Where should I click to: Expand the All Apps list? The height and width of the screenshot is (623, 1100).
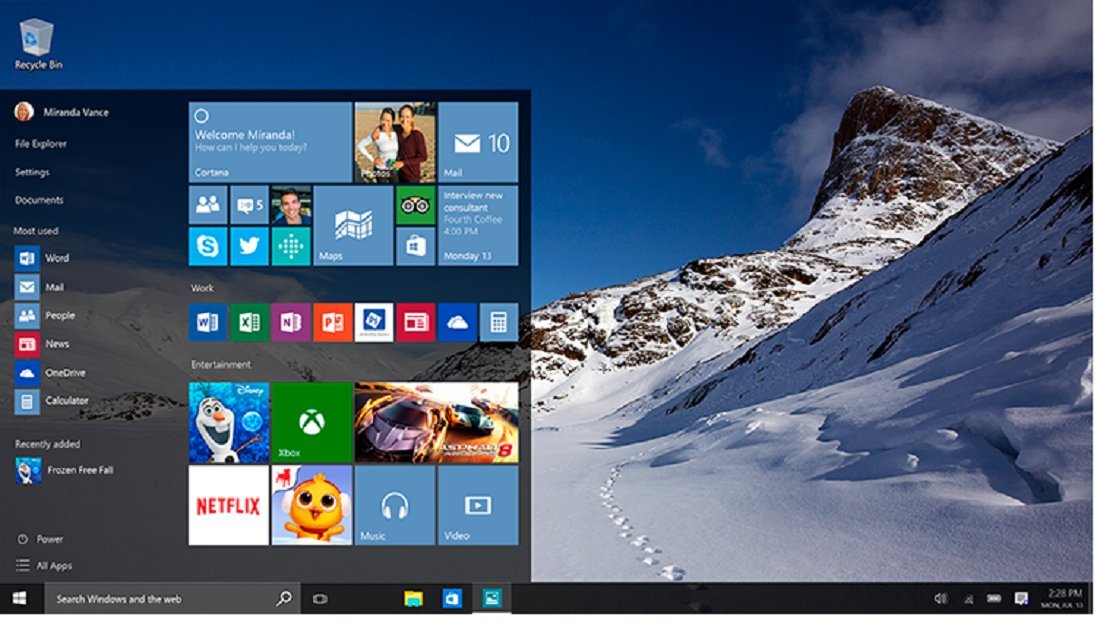[x=44, y=565]
